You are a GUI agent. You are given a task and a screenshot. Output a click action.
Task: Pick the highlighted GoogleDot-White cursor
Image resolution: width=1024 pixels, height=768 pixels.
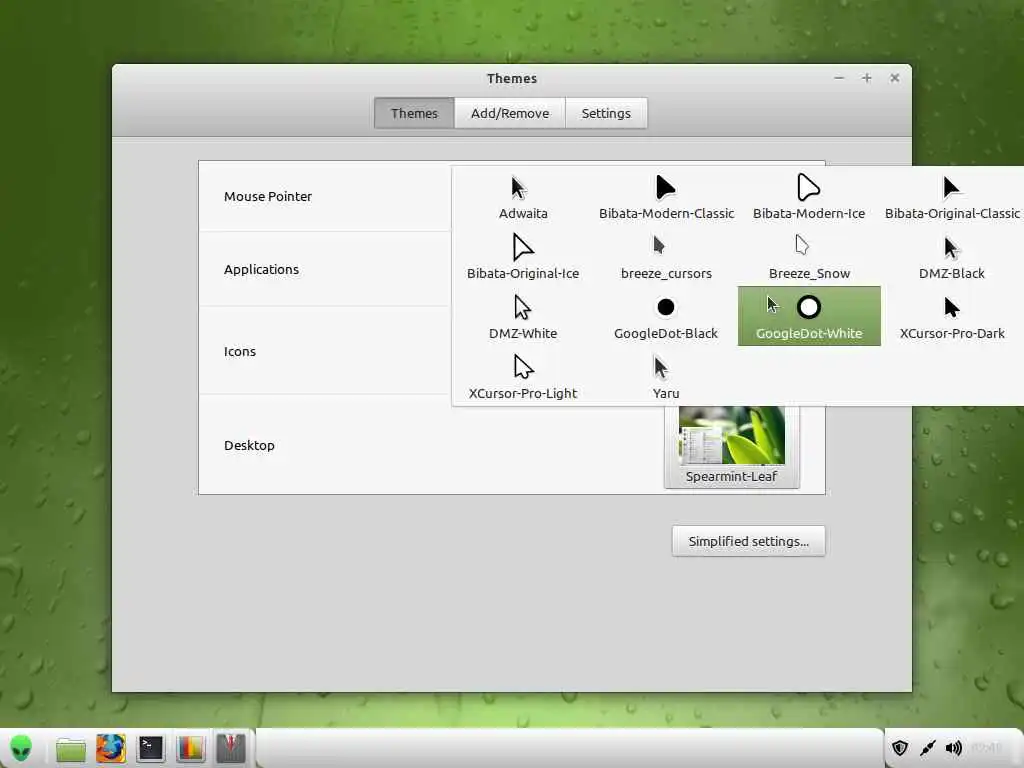(809, 316)
